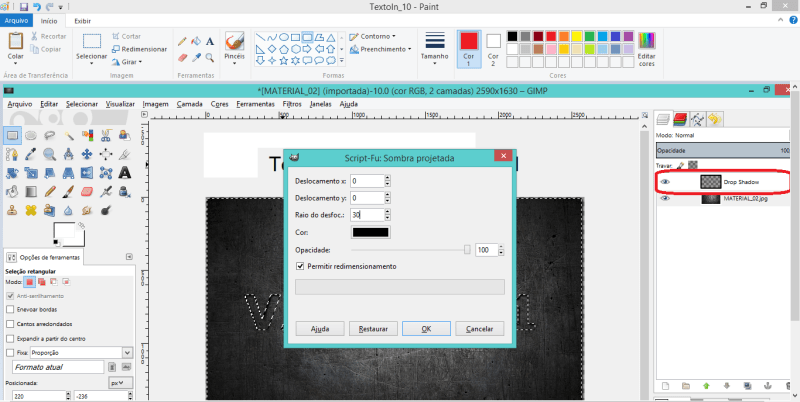
Task: Select the Eraser tool in Paint
Action: (x=182, y=57)
